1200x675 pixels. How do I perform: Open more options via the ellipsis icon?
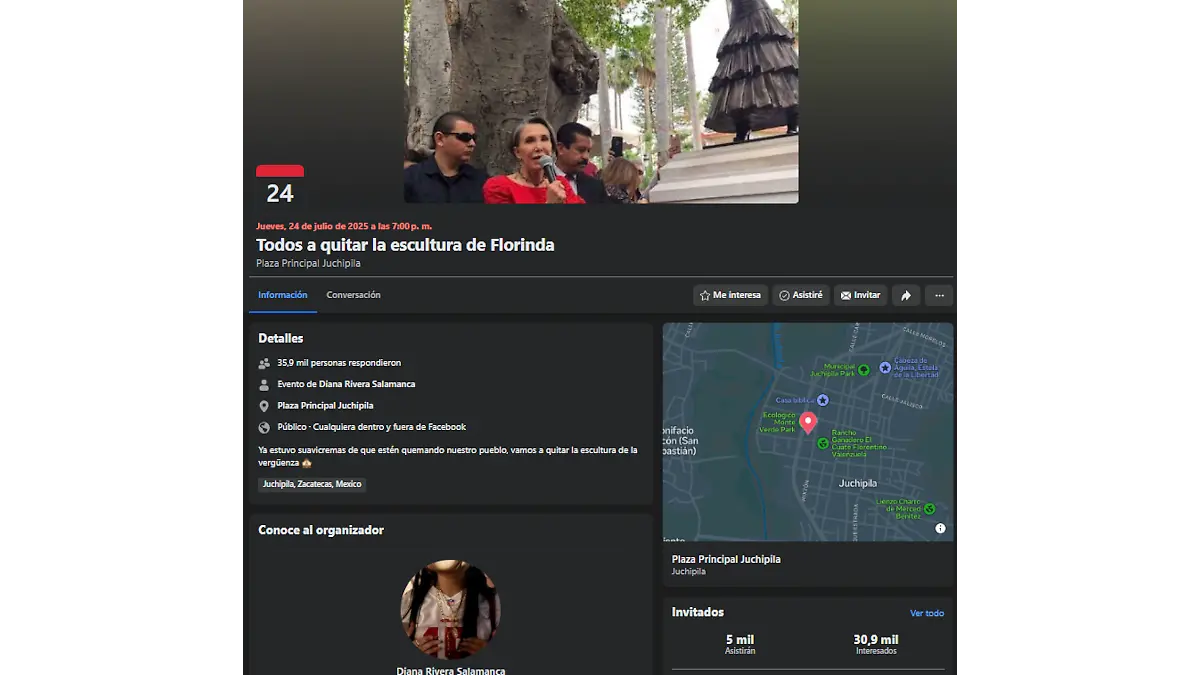point(939,295)
